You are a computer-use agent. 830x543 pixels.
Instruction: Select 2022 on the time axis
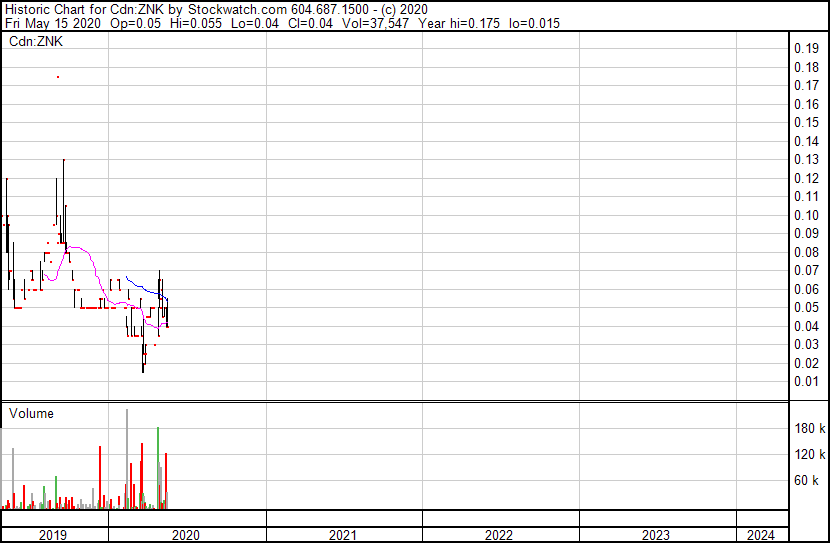pyautogui.click(x=499, y=535)
